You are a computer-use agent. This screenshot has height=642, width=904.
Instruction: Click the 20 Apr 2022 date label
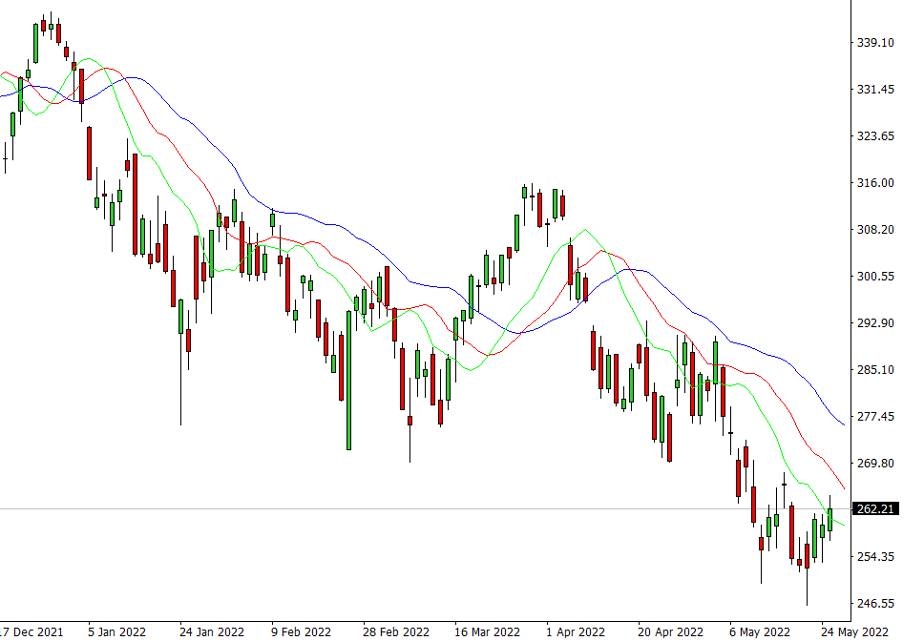pyautogui.click(x=670, y=631)
